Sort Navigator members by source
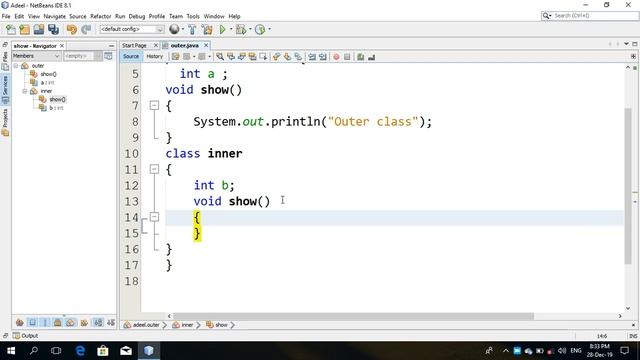The width and height of the screenshot is (640, 360). pyautogui.click(x=111, y=323)
